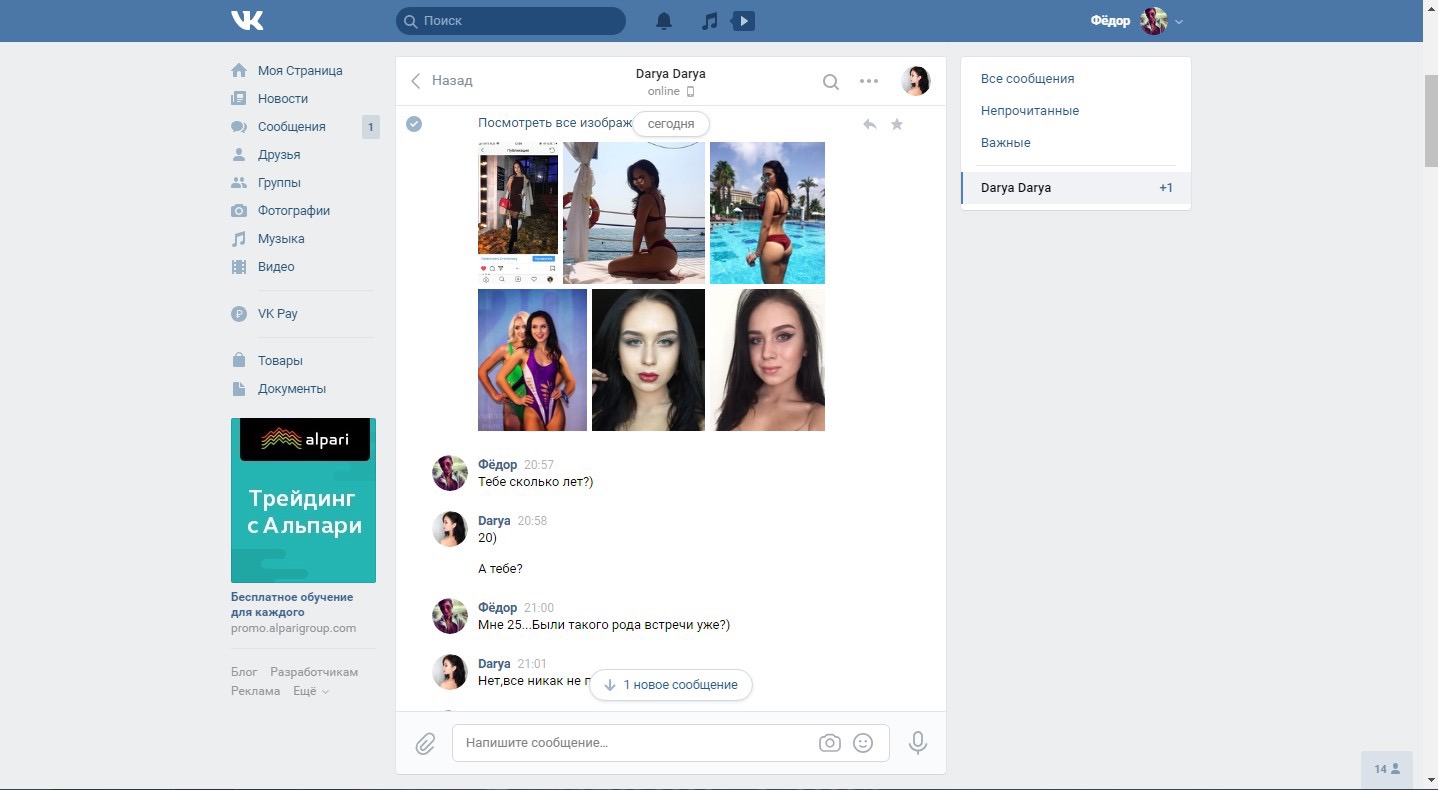Open Моя Страница from the sidebar
Image resolution: width=1438 pixels, height=790 pixels.
click(300, 71)
